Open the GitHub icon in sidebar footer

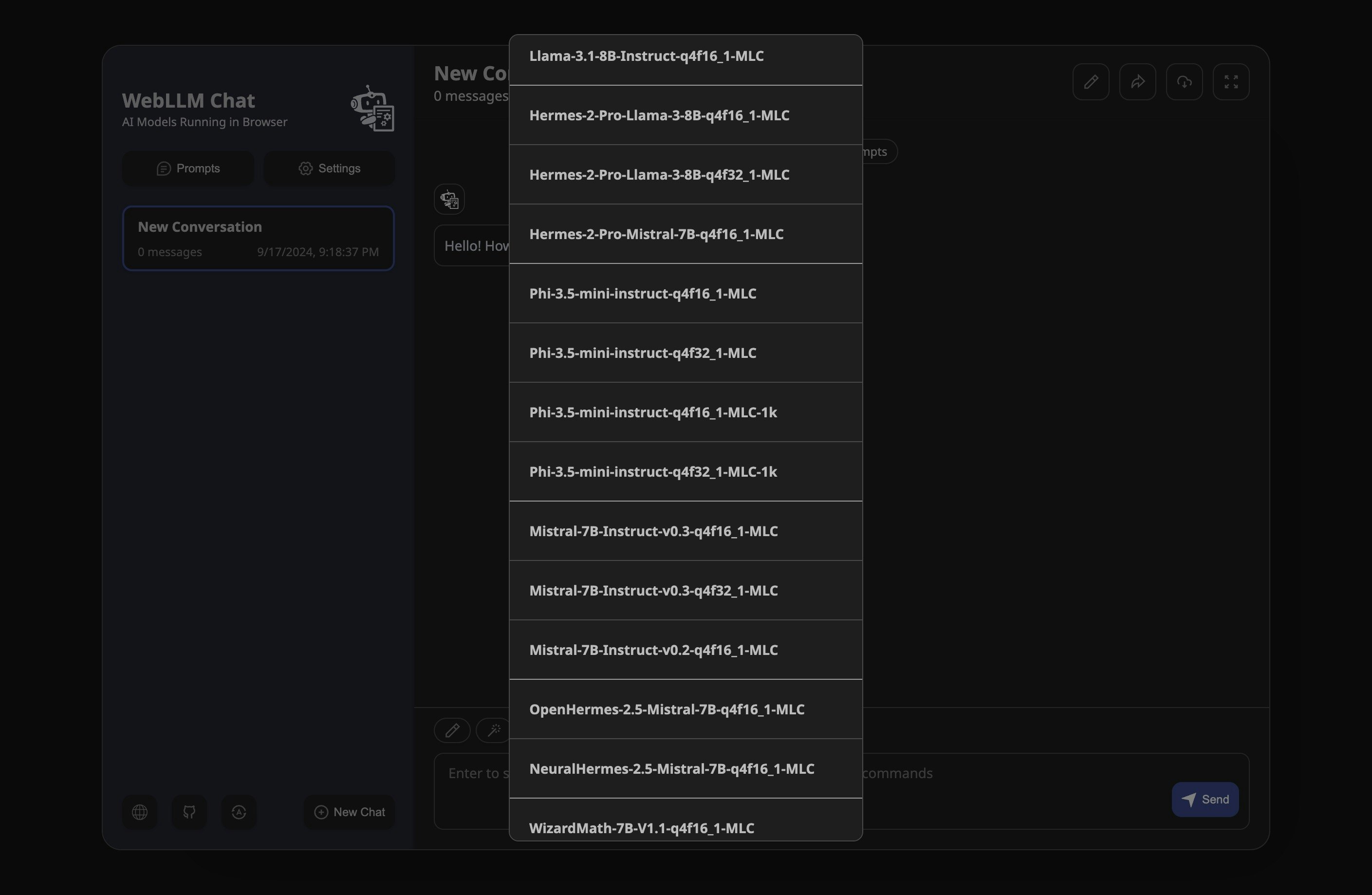(189, 812)
